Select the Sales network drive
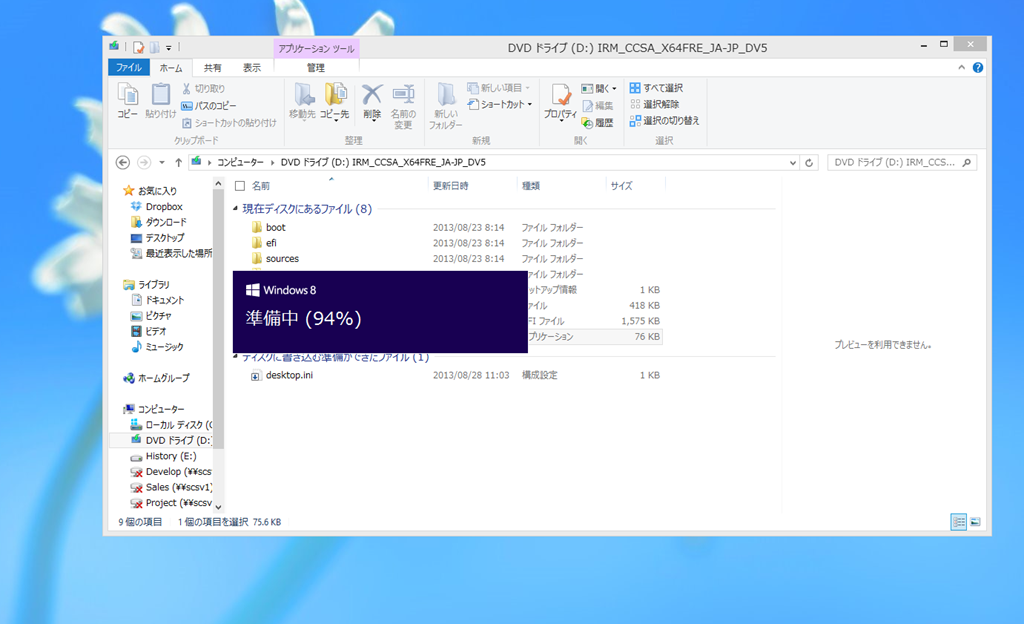The height and width of the screenshot is (624, 1024). point(179,488)
